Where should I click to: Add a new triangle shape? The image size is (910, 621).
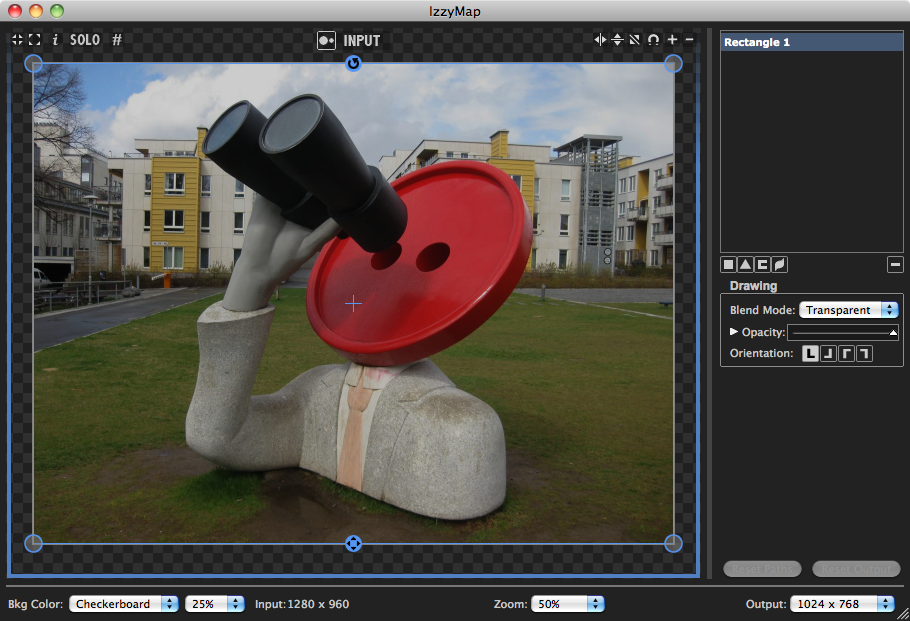(745, 265)
